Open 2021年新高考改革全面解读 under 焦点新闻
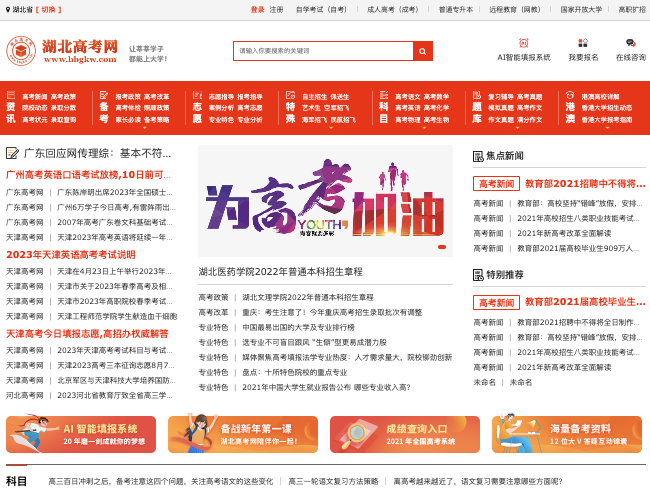This screenshot has width=650, height=500. click(x=564, y=233)
